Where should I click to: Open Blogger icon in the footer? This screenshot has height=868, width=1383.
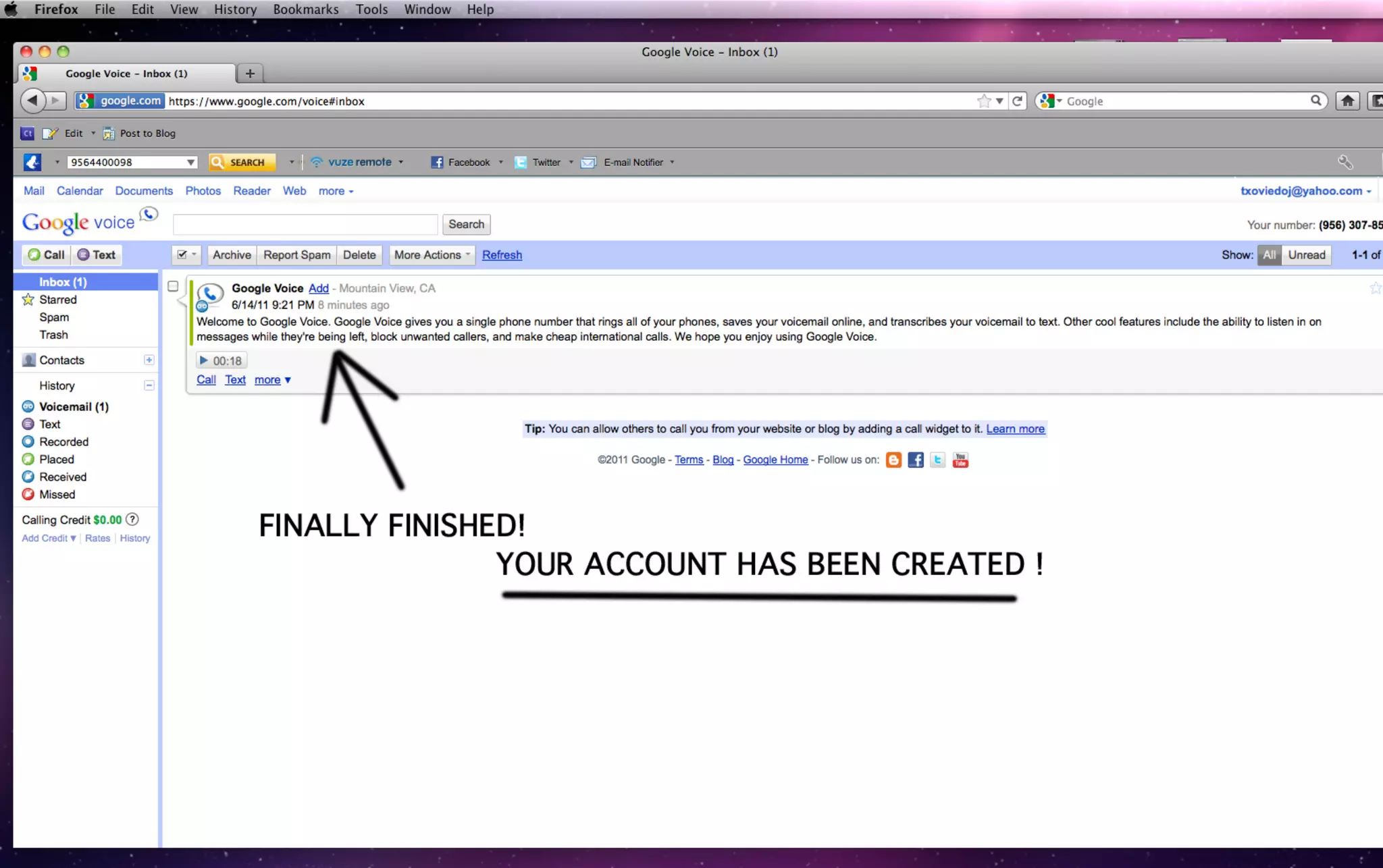pyautogui.click(x=893, y=460)
